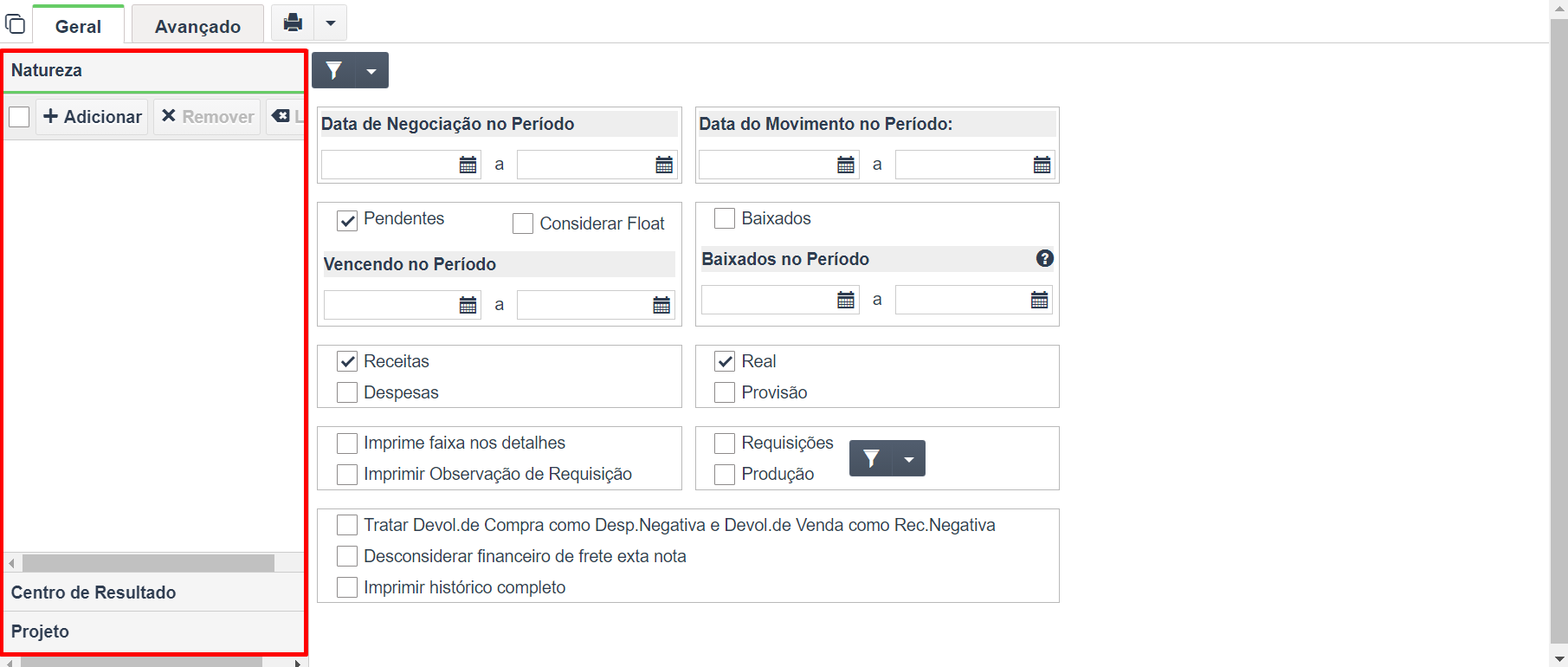Uncheck the Pendentes checkbox
The image size is (1568, 667).
coord(347,221)
